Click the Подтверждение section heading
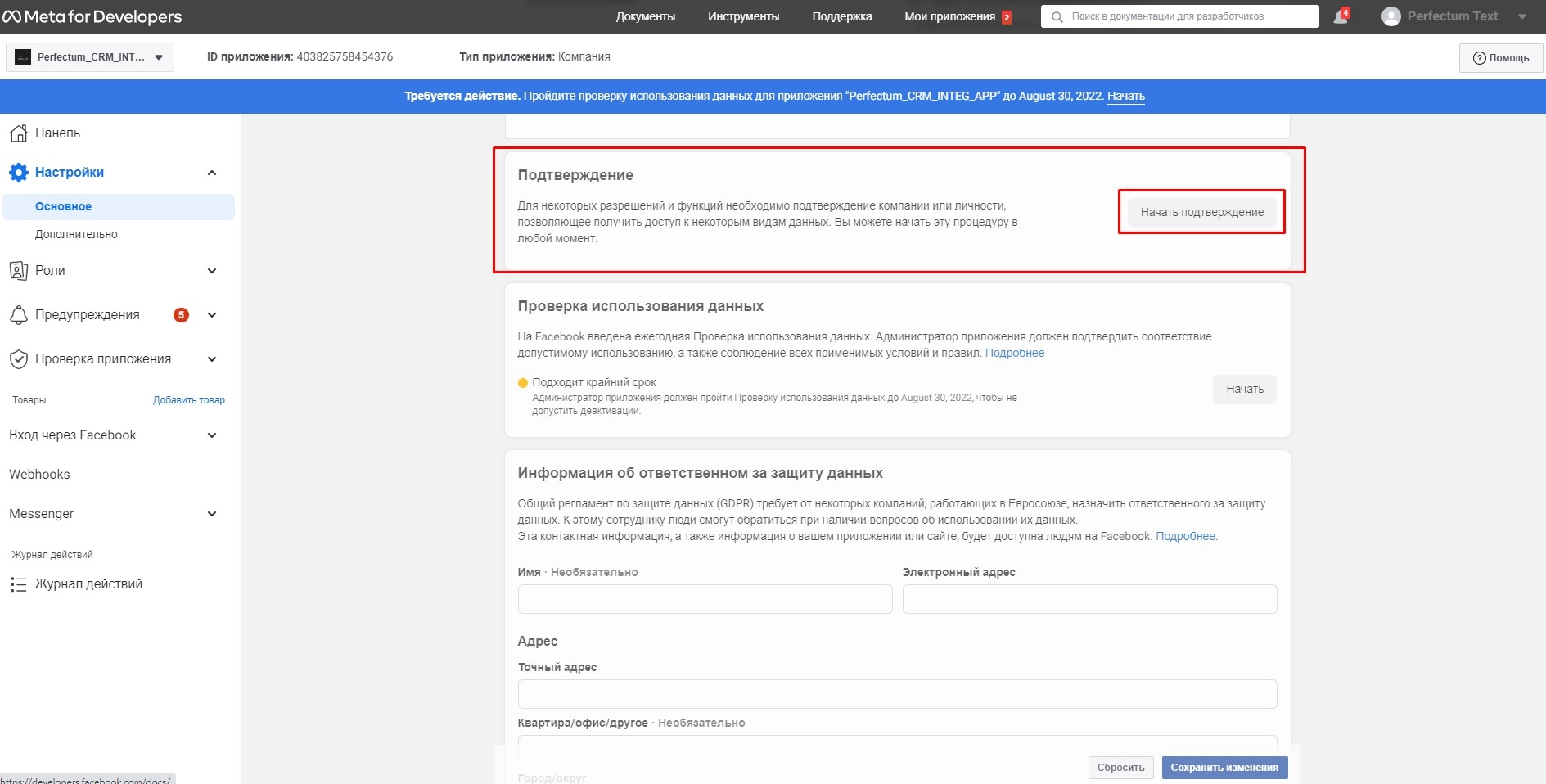1546x784 pixels. [575, 175]
